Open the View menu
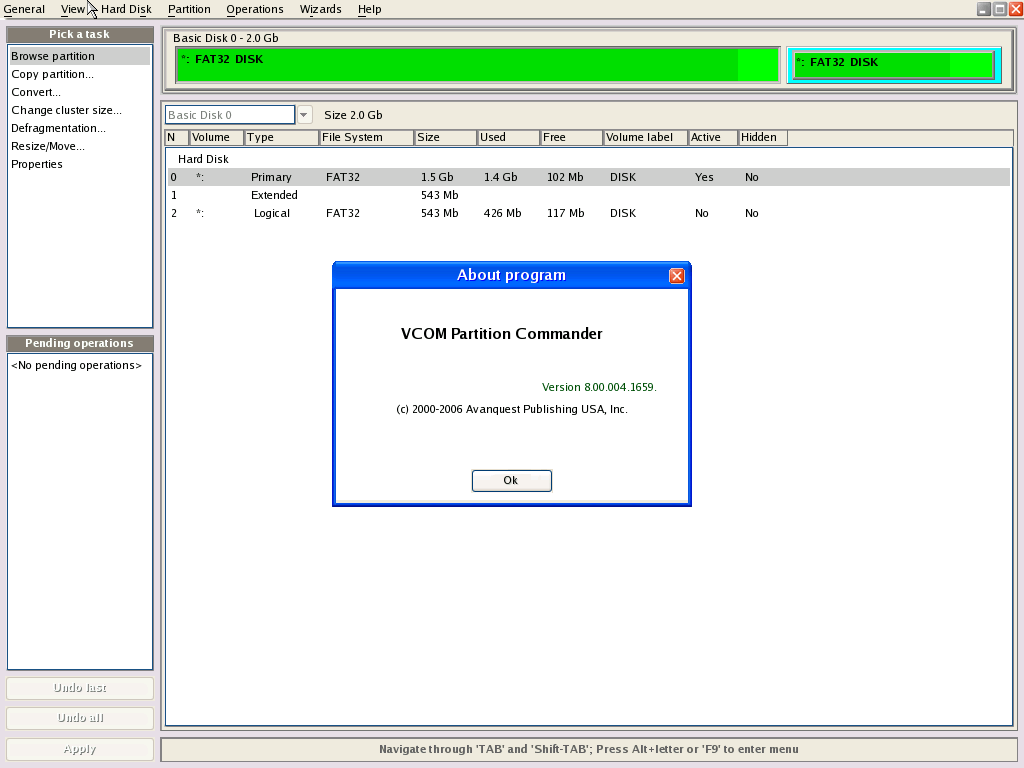The height and width of the screenshot is (768, 1024). pos(73,9)
